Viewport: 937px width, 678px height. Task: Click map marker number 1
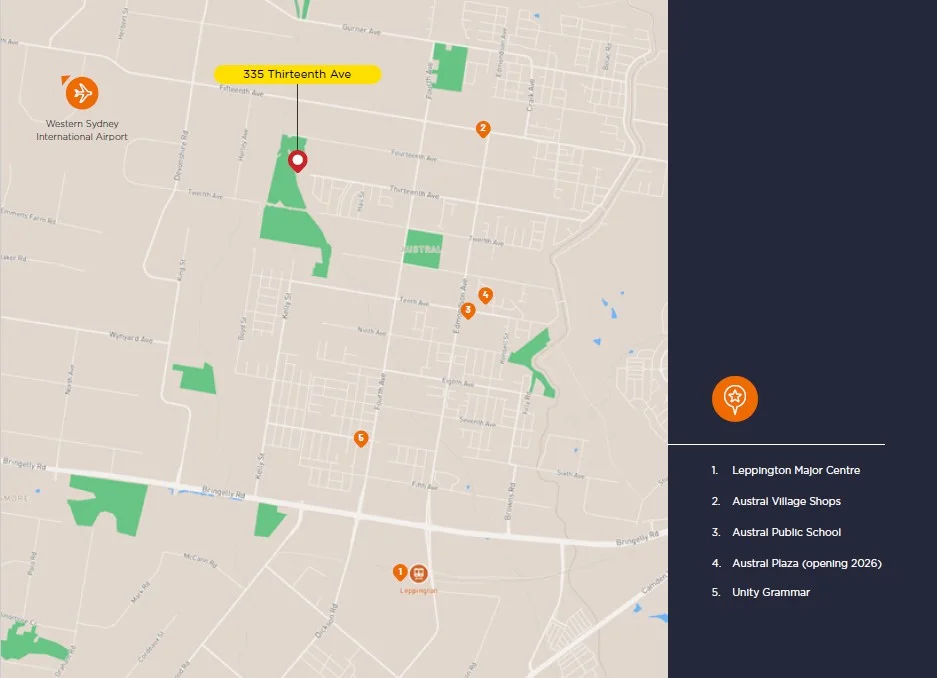[x=400, y=572]
